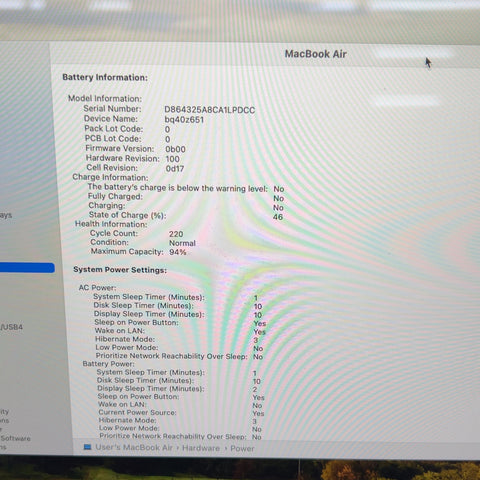
Task: Go to Hardware in the path bar
Action: pyautogui.click(x=201, y=448)
